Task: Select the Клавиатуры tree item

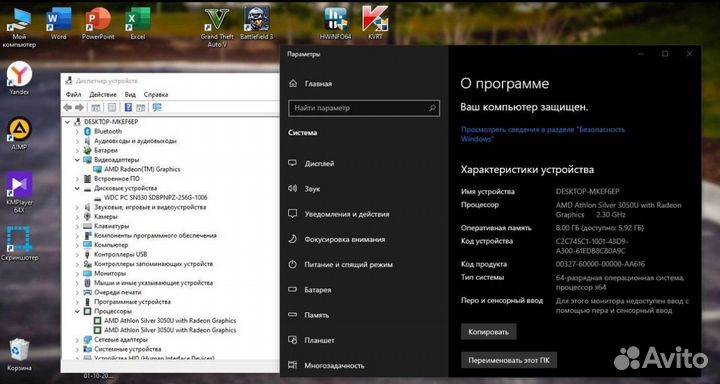Action: pyautogui.click(x=106, y=226)
